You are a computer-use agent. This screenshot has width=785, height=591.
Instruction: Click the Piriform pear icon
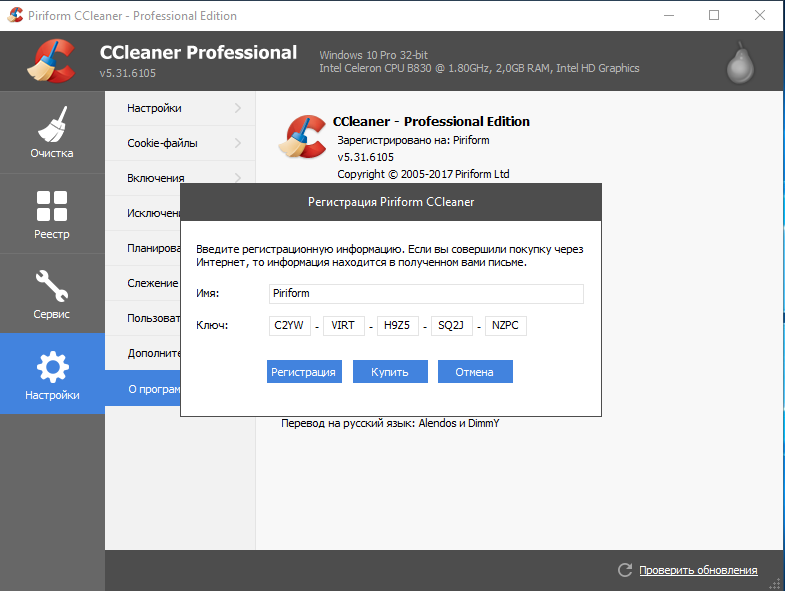(739, 62)
